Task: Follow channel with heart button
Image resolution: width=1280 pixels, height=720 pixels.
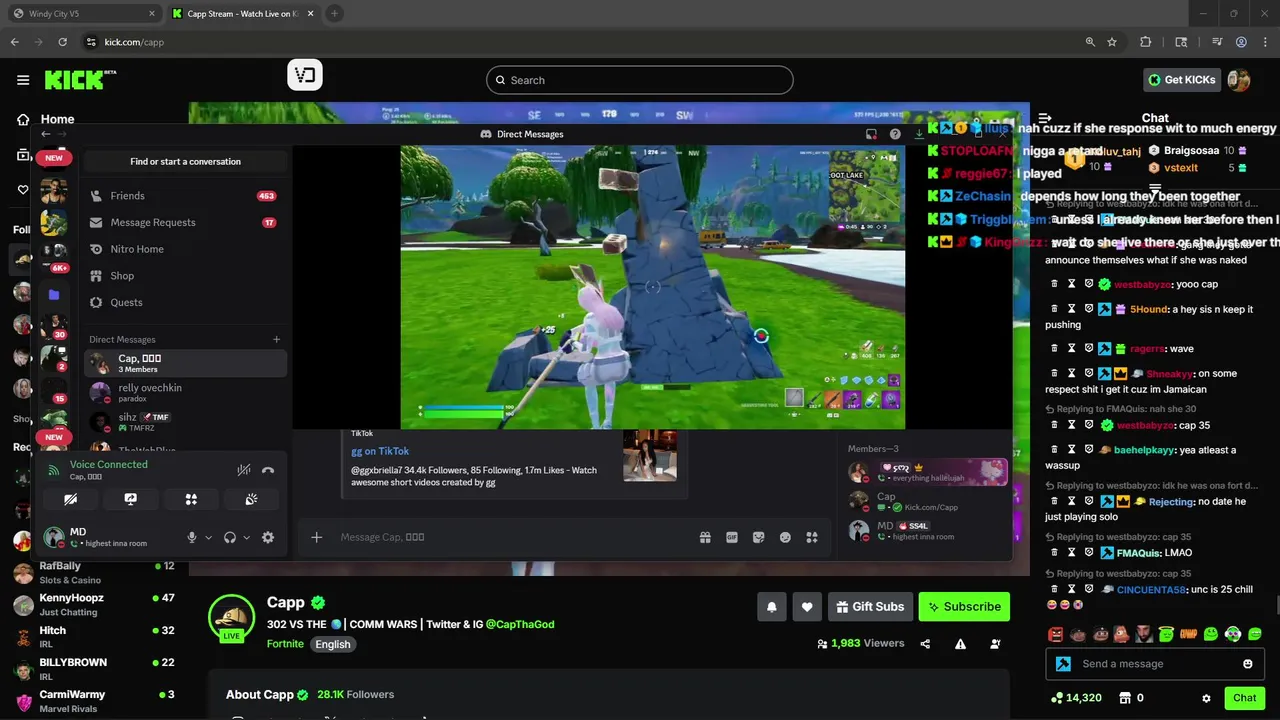Action: 807,606
